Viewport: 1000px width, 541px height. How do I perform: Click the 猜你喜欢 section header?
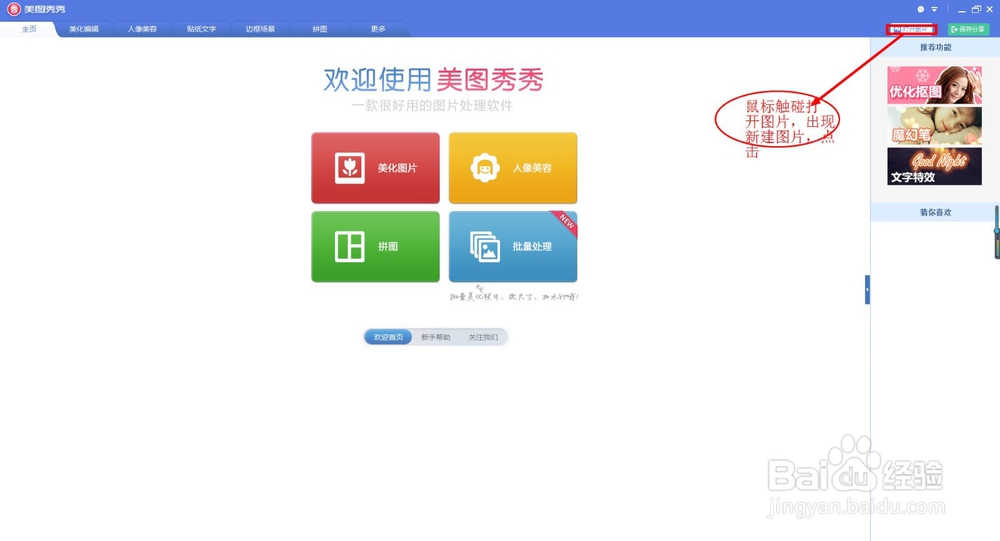935,212
